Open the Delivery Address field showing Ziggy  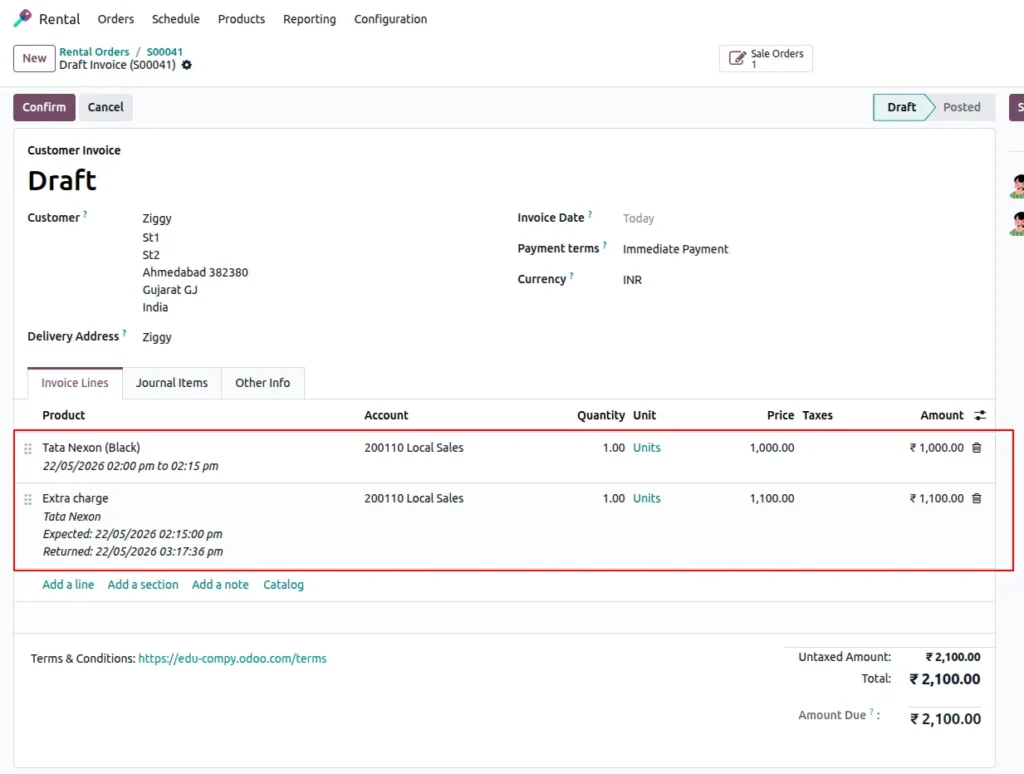157,337
